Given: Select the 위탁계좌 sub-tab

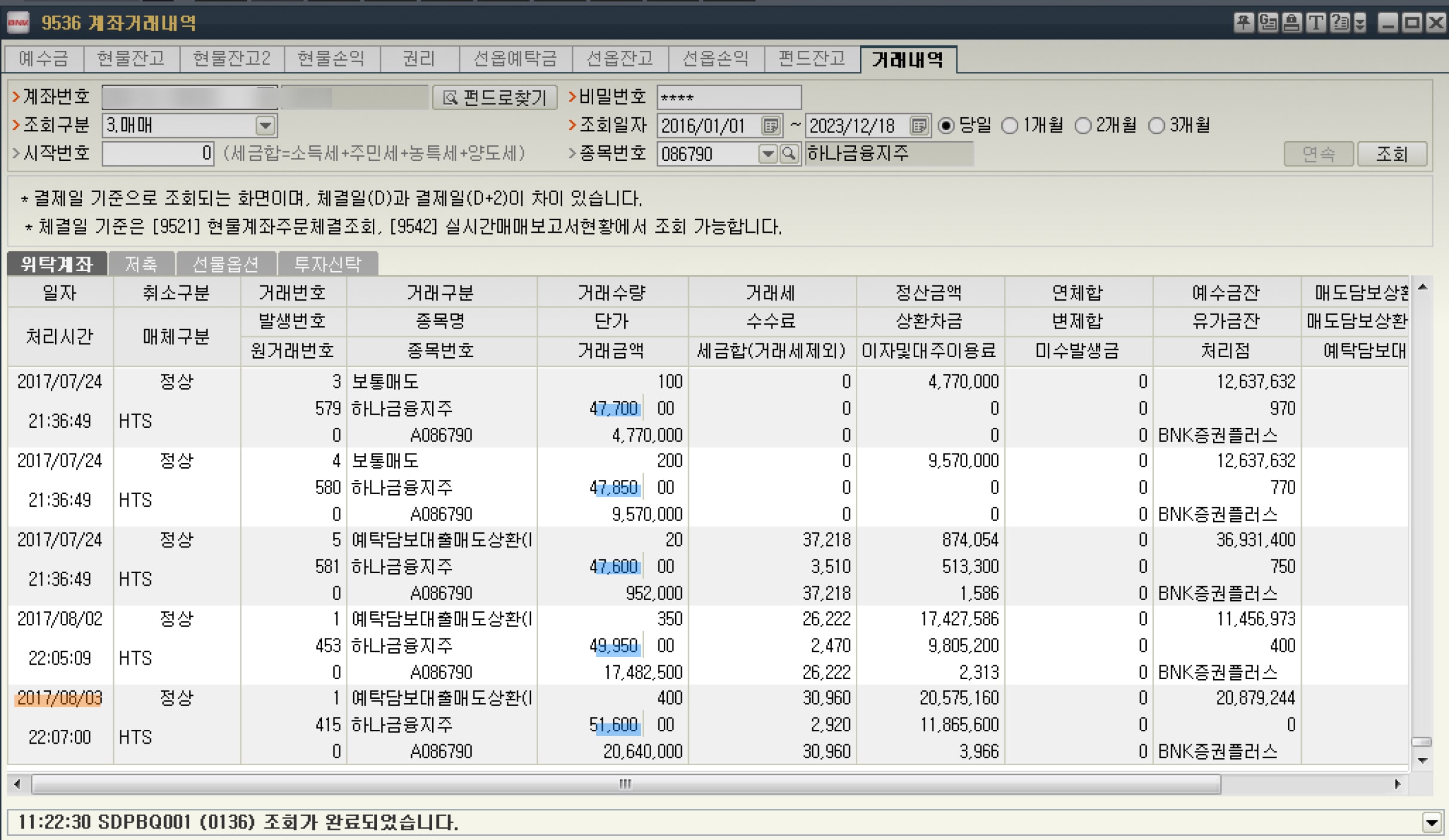Looking at the screenshot, I should coord(57,264).
